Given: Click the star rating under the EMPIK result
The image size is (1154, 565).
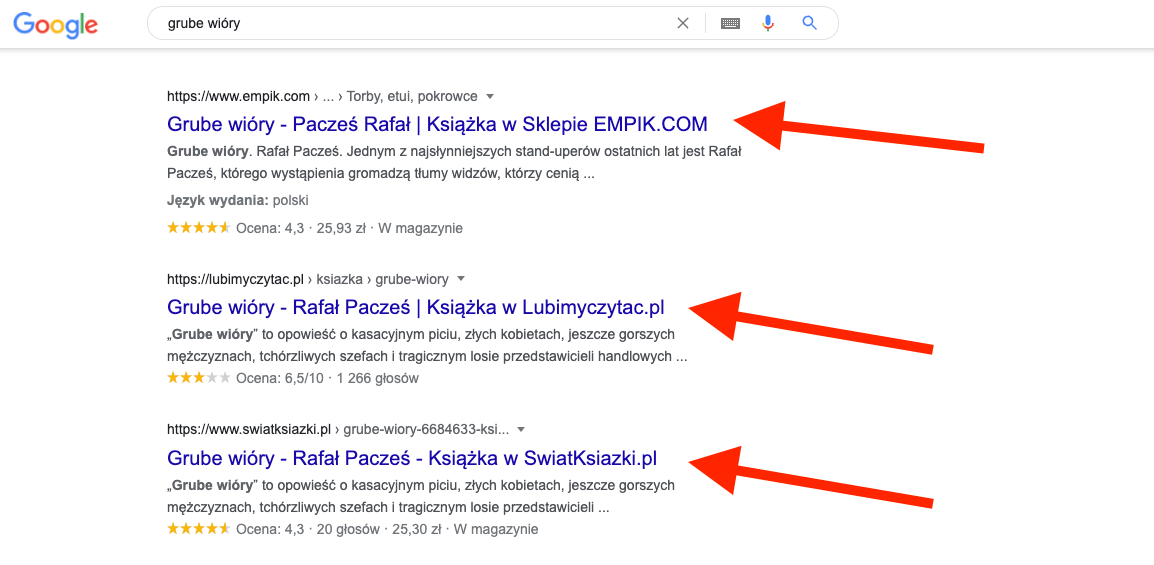Looking at the screenshot, I should click(x=198, y=228).
